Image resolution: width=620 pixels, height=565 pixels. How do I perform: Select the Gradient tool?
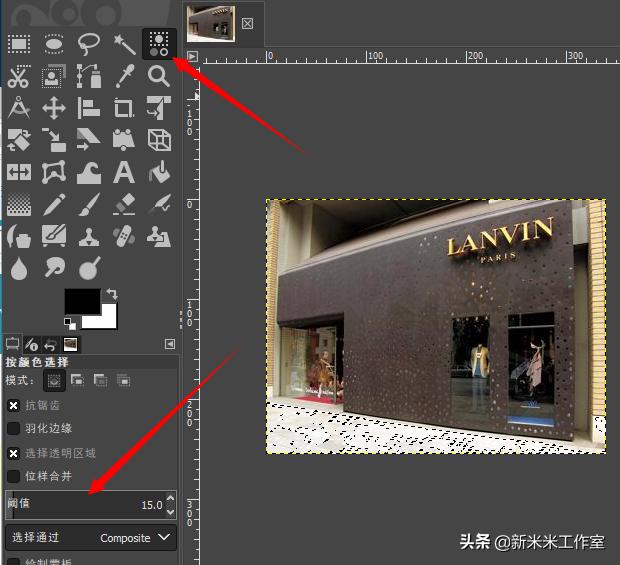pos(19,204)
